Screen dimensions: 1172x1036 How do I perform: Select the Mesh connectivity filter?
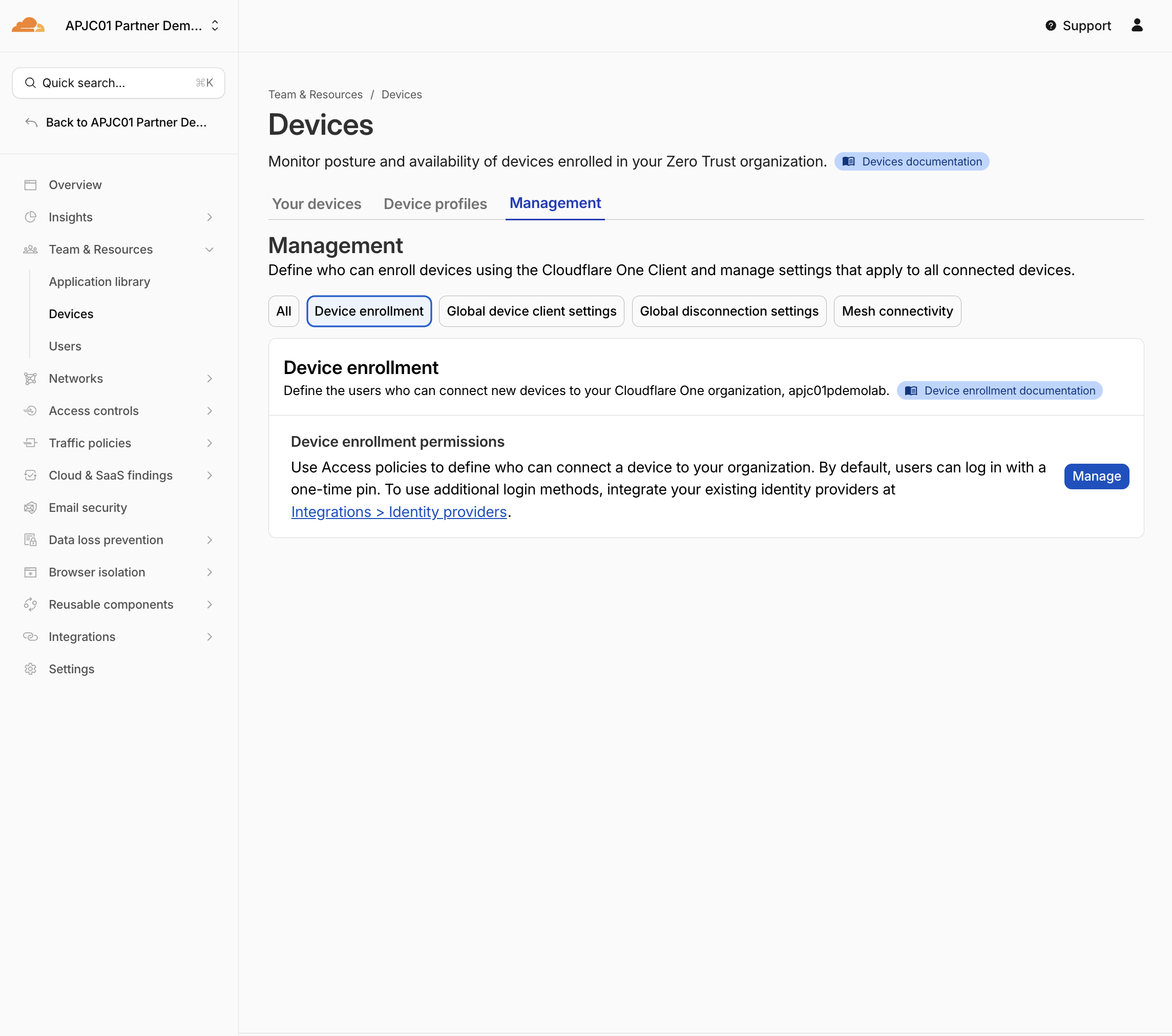(897, 312)
